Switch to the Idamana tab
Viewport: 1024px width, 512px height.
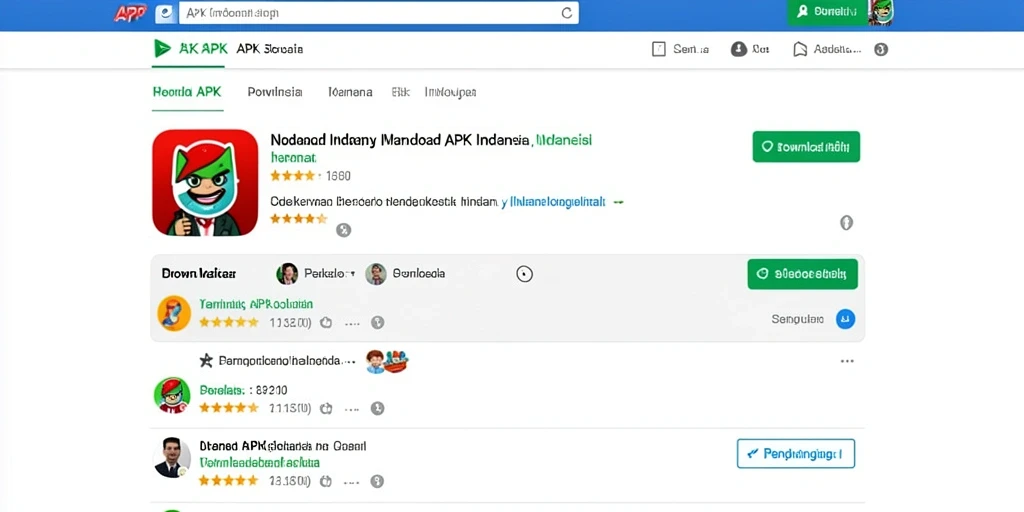[351, 92]
